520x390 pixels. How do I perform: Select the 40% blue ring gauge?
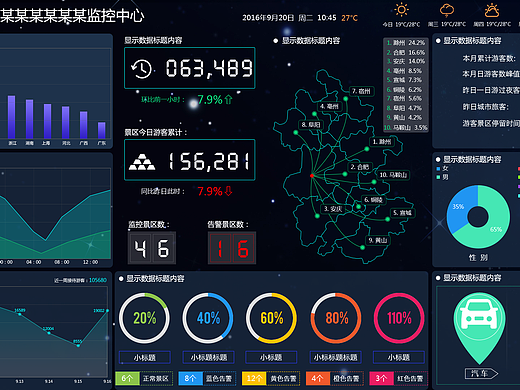tap(208, 318)
